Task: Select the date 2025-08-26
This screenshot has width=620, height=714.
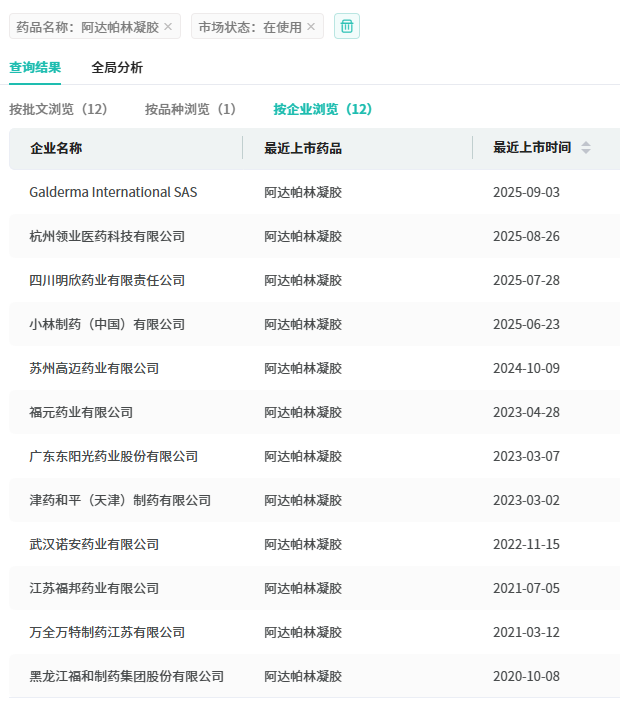Action: 527,236
